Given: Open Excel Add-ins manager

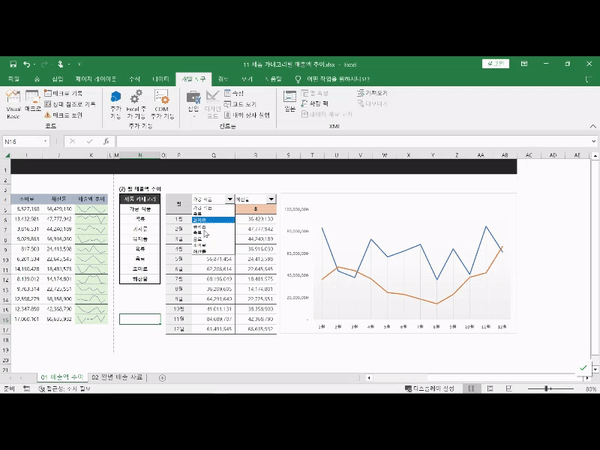Looking at the screenshot, I should 136,103.
